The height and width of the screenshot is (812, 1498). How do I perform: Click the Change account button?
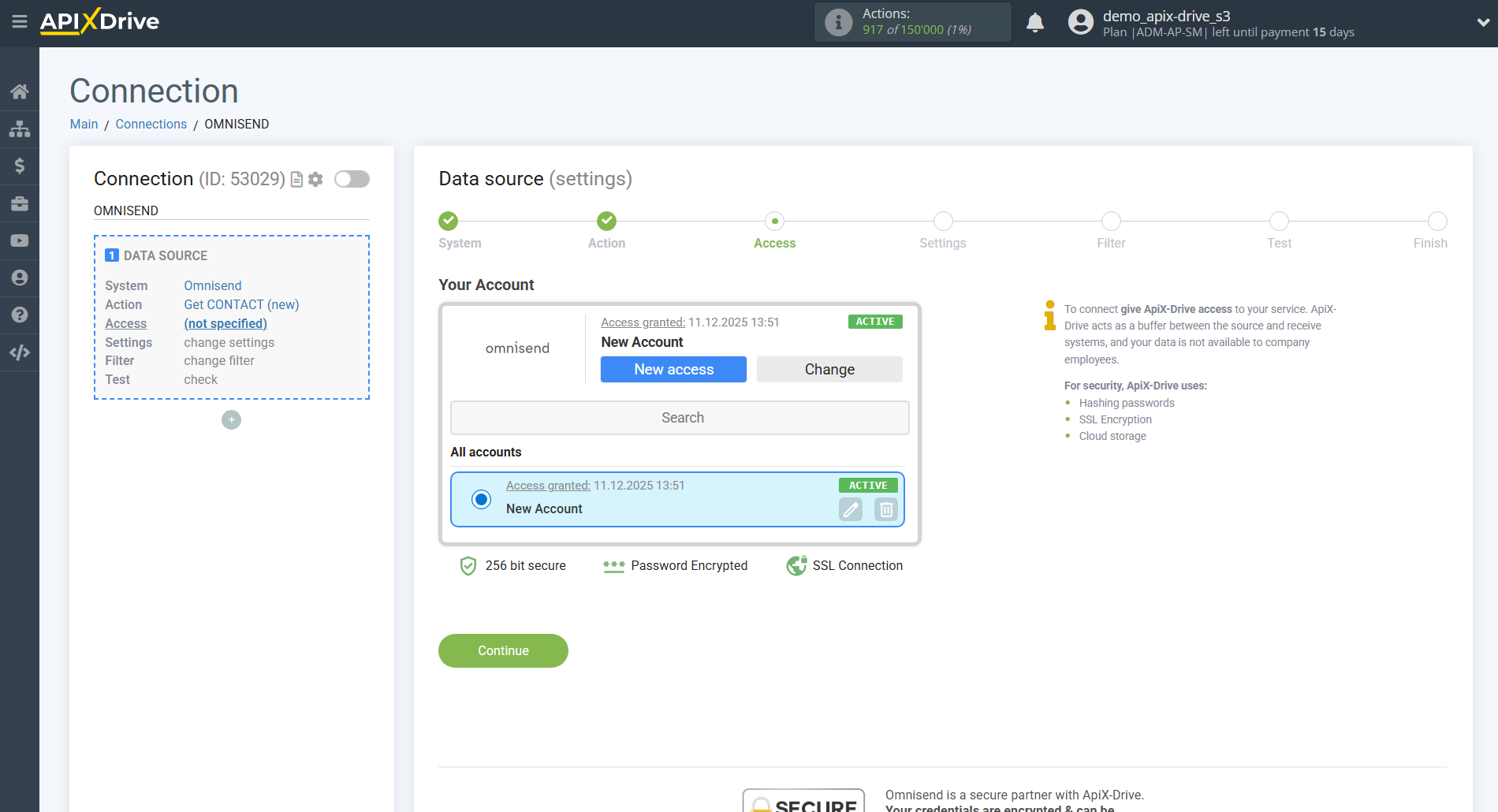pyautogui.click(x=829, y=369)
